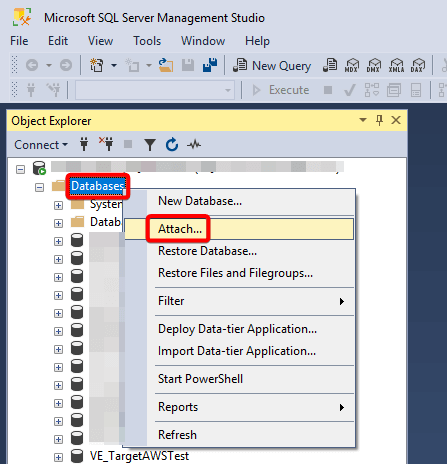This screenshot has height=464, width=447.
Task: Open the Window menu
Action: 203,41
